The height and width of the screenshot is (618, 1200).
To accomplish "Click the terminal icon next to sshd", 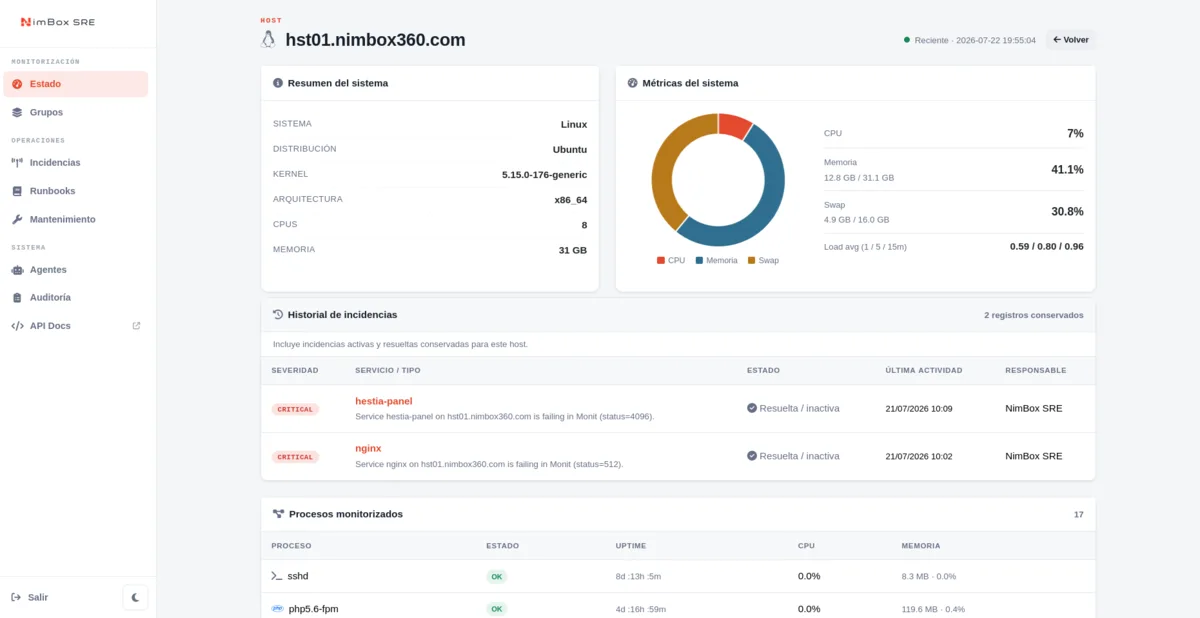I will (x=277, y=576).
